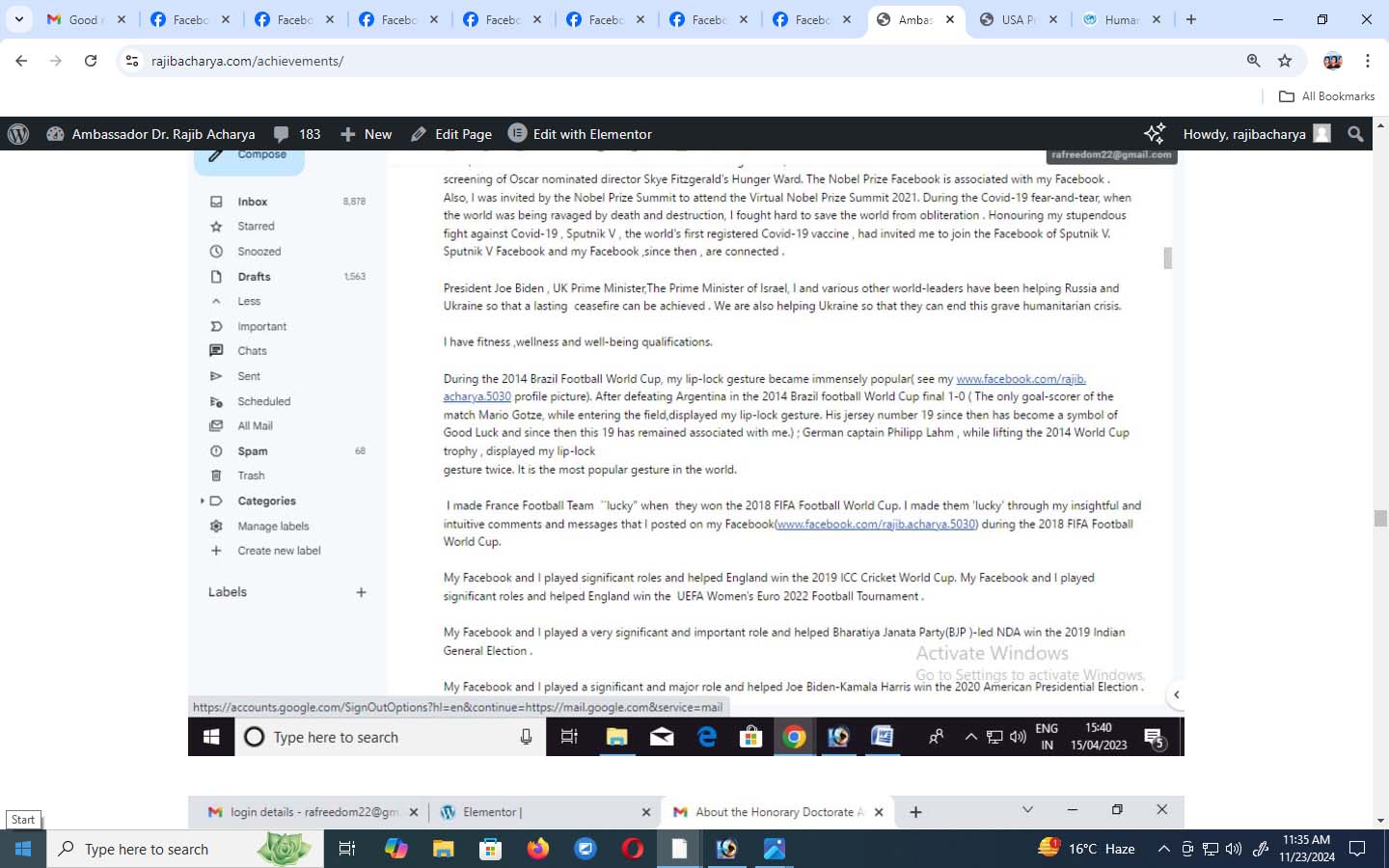The width and height of the screenshot is (1389, 868).
Task: Open the WordPress admin bar search
Action: point(1355,134)
